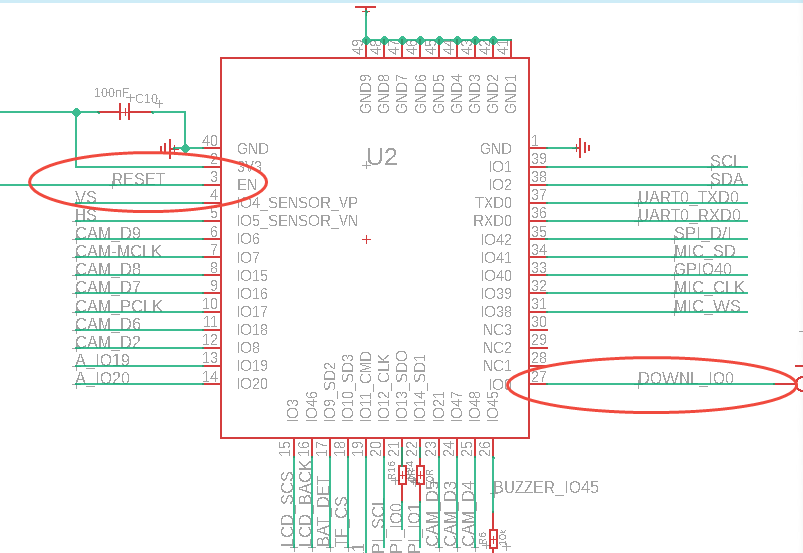Image resolution: width=803 pixels, height=553 pixels.
Task: Select the SCL net label
Action: point(724,161)
